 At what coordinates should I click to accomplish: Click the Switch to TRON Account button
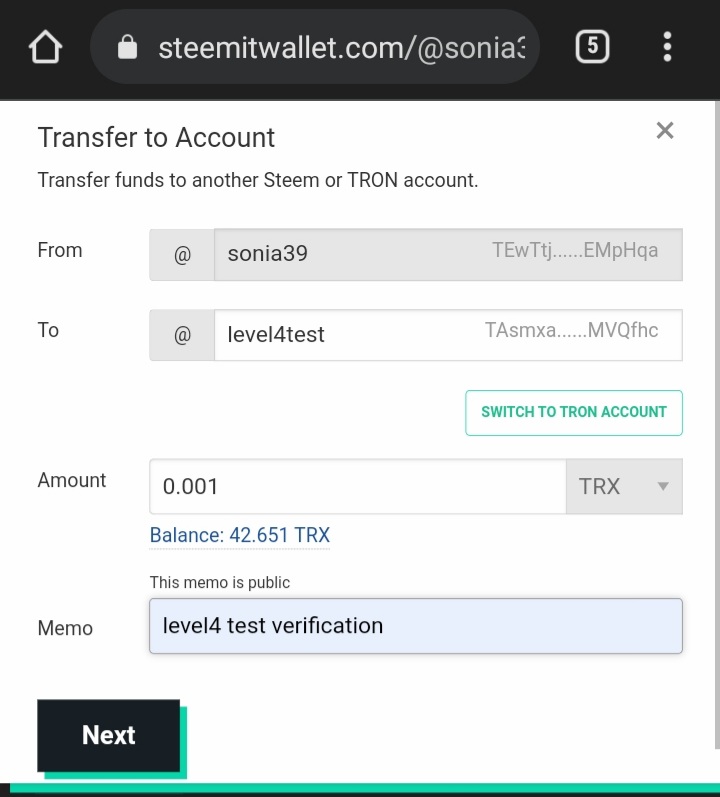574,412
